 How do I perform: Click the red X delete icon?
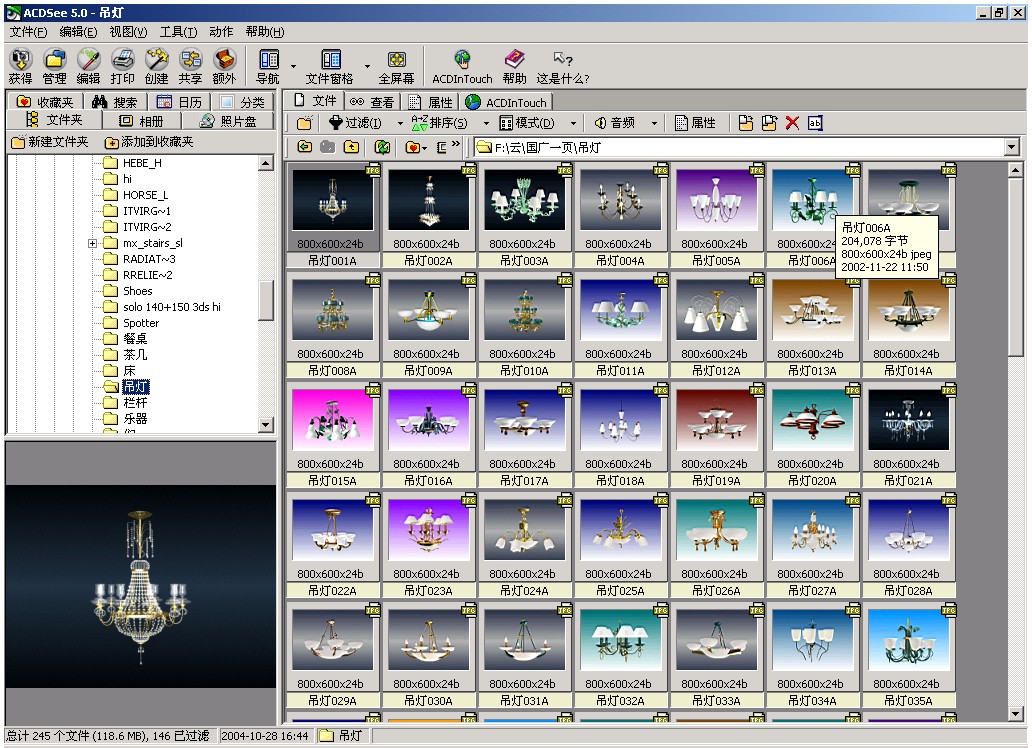tap(792, 123)
